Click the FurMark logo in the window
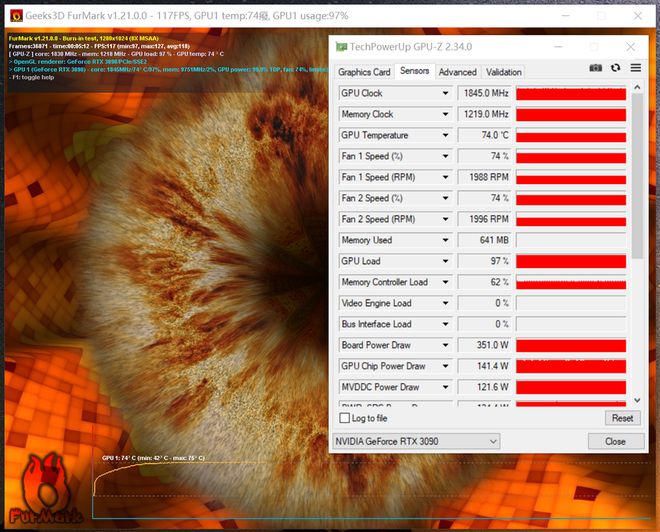Image resolution: width=660 pixels, height=532 pixels. point(45,488)
